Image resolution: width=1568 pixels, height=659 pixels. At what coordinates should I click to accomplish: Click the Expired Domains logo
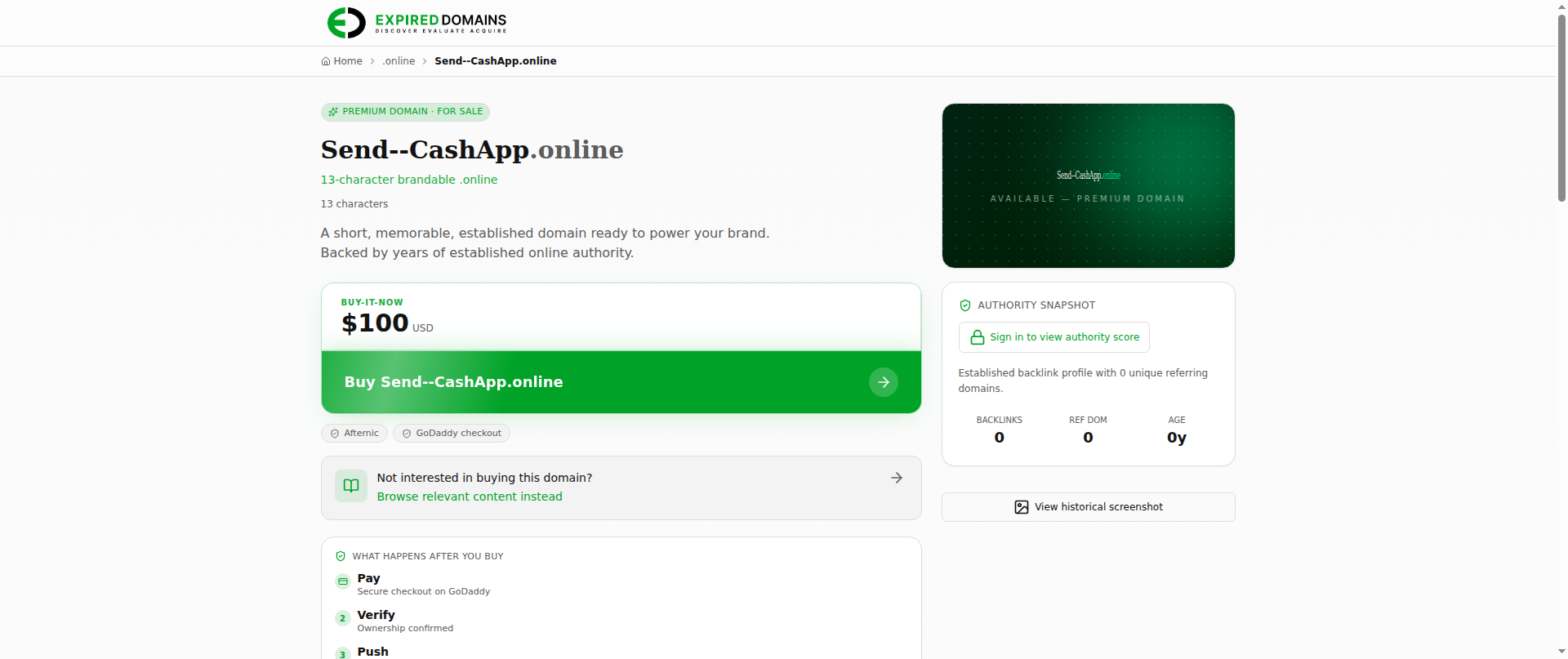[x=416, y=22]
